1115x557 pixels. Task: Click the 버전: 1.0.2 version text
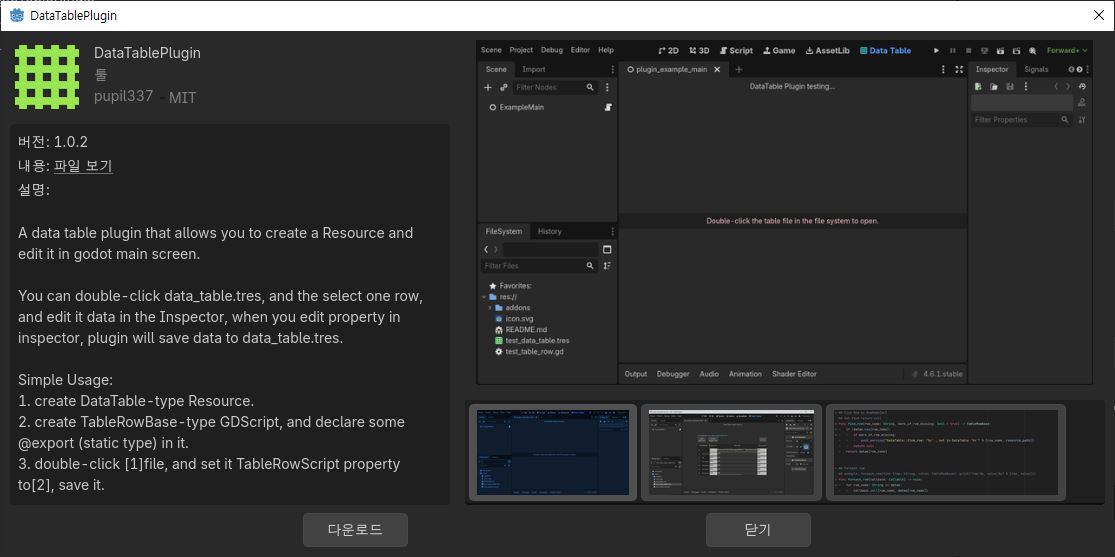pyautogui.click(x=53, y=142)
